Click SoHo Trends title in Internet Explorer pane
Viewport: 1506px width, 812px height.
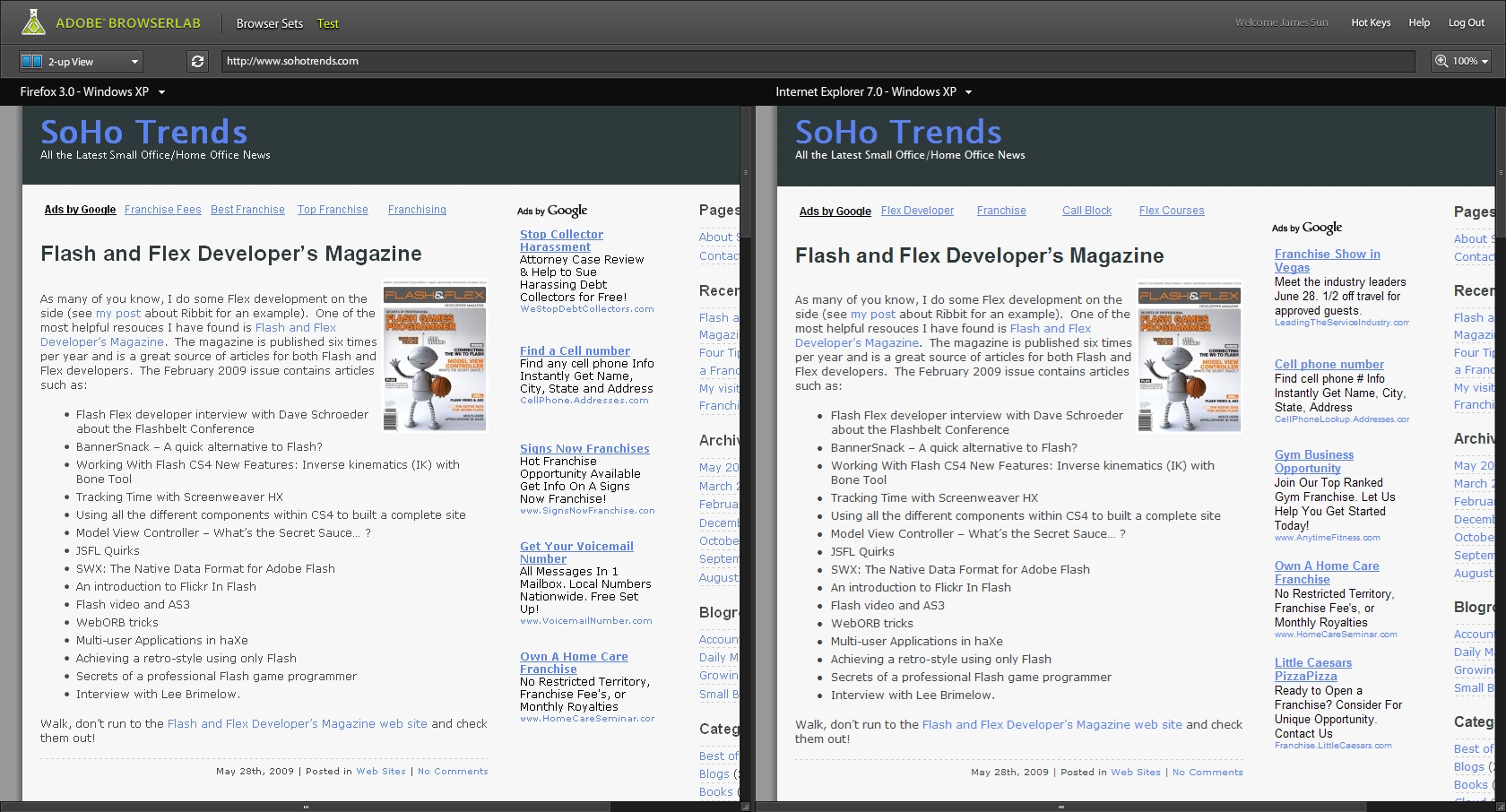tap(899, 132)
